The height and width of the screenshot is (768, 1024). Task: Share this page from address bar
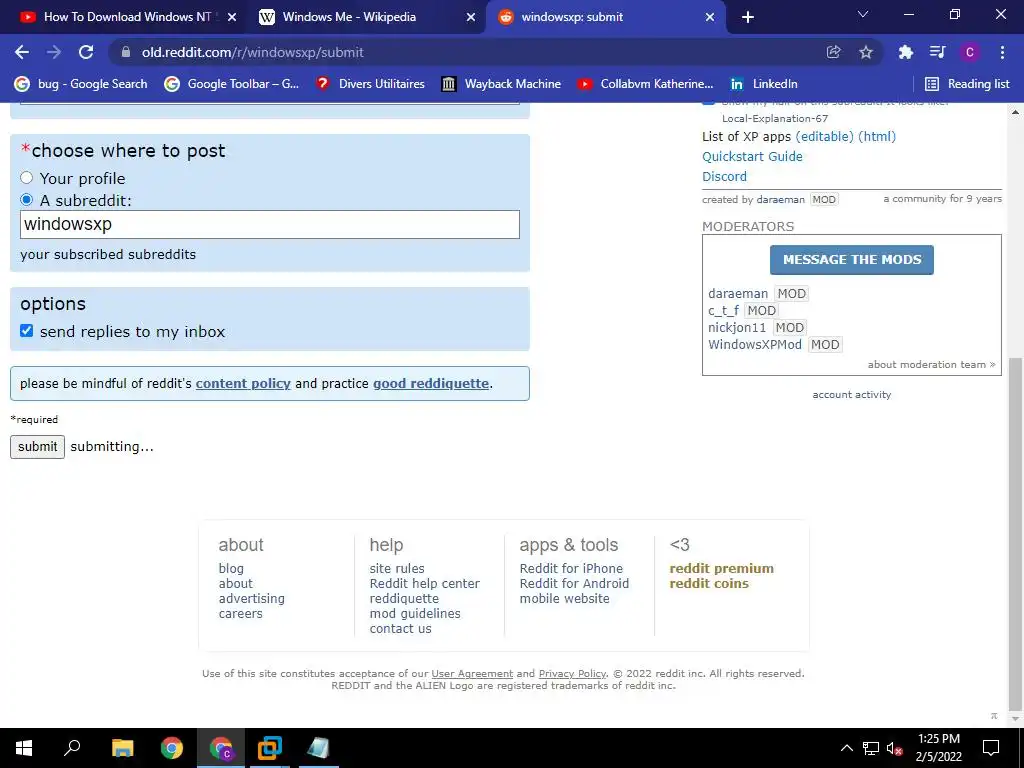tap(833, 52)
